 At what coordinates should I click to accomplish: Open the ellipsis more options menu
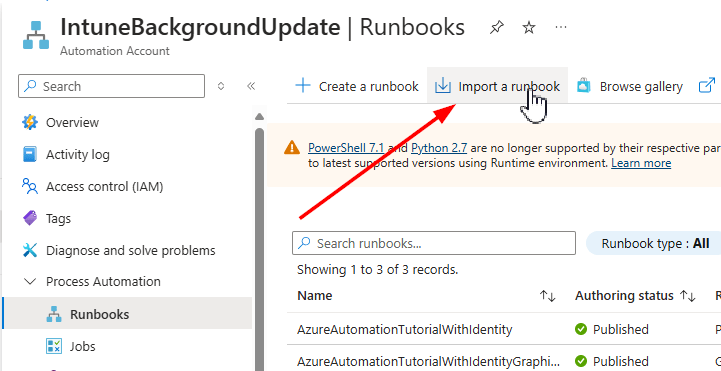pos(561,28)
